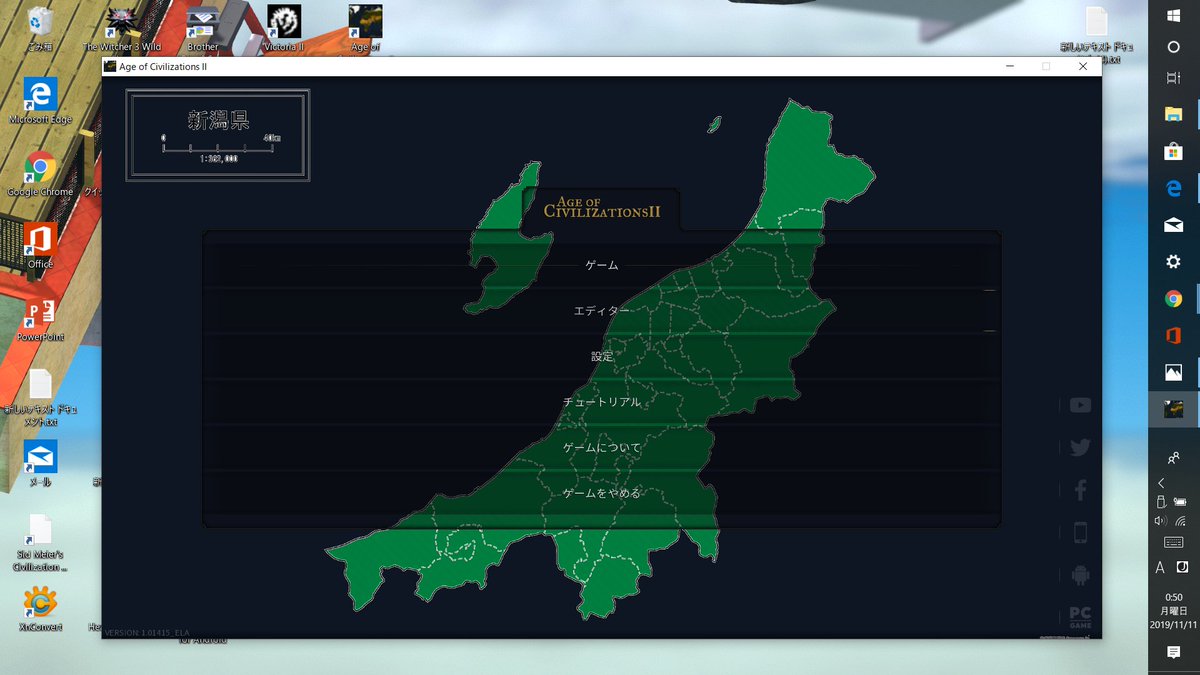Select the Brother desktop shortcut

203,29
